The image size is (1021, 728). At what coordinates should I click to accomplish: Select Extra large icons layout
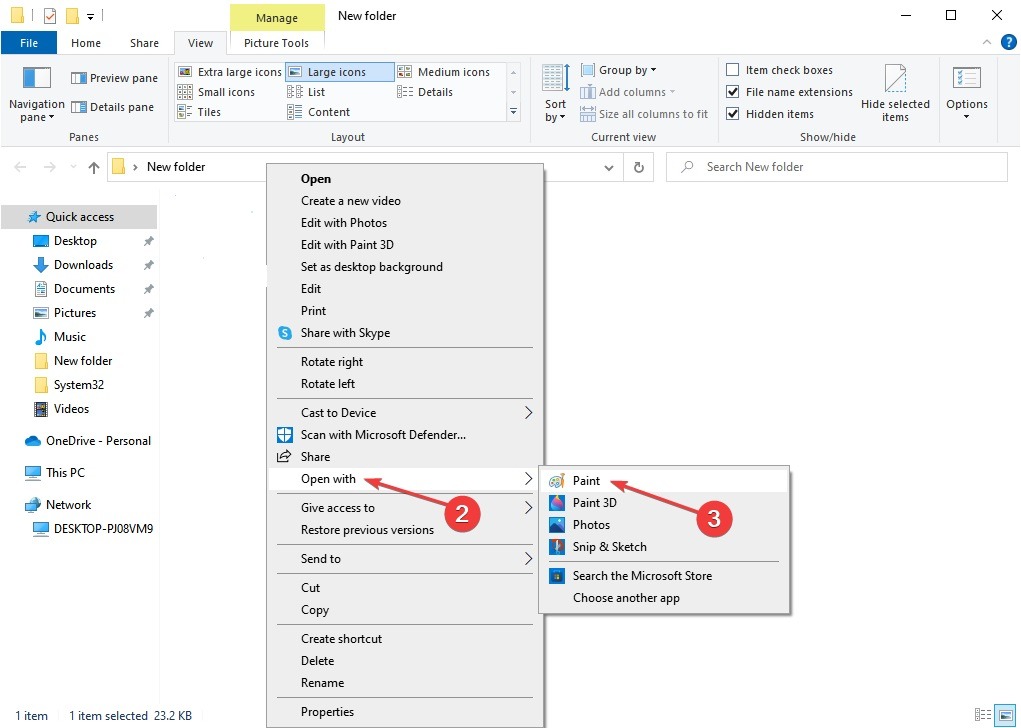[230, 72]
